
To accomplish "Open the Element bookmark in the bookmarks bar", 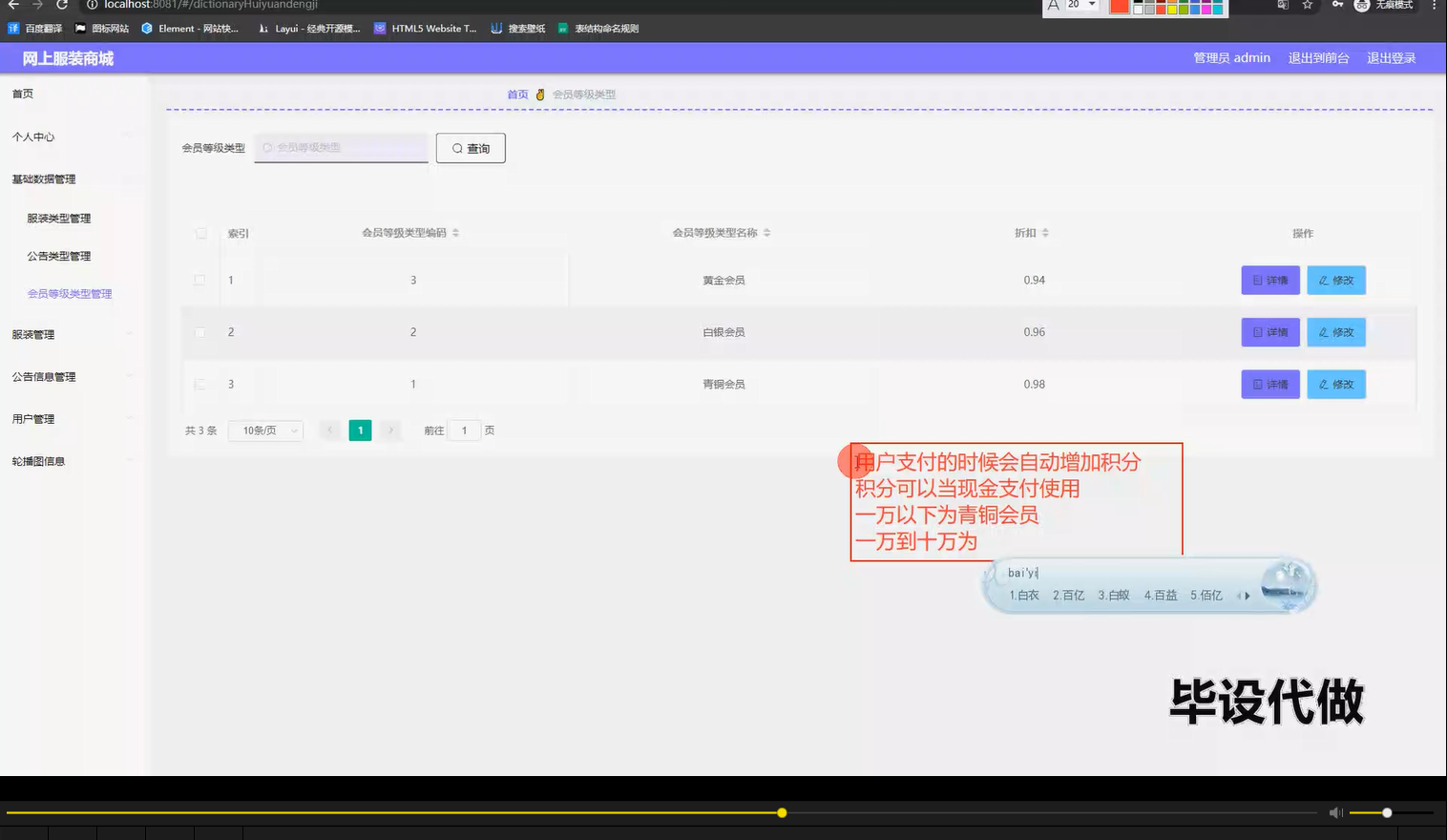I will pyautogui.click(x=190, y=28).
